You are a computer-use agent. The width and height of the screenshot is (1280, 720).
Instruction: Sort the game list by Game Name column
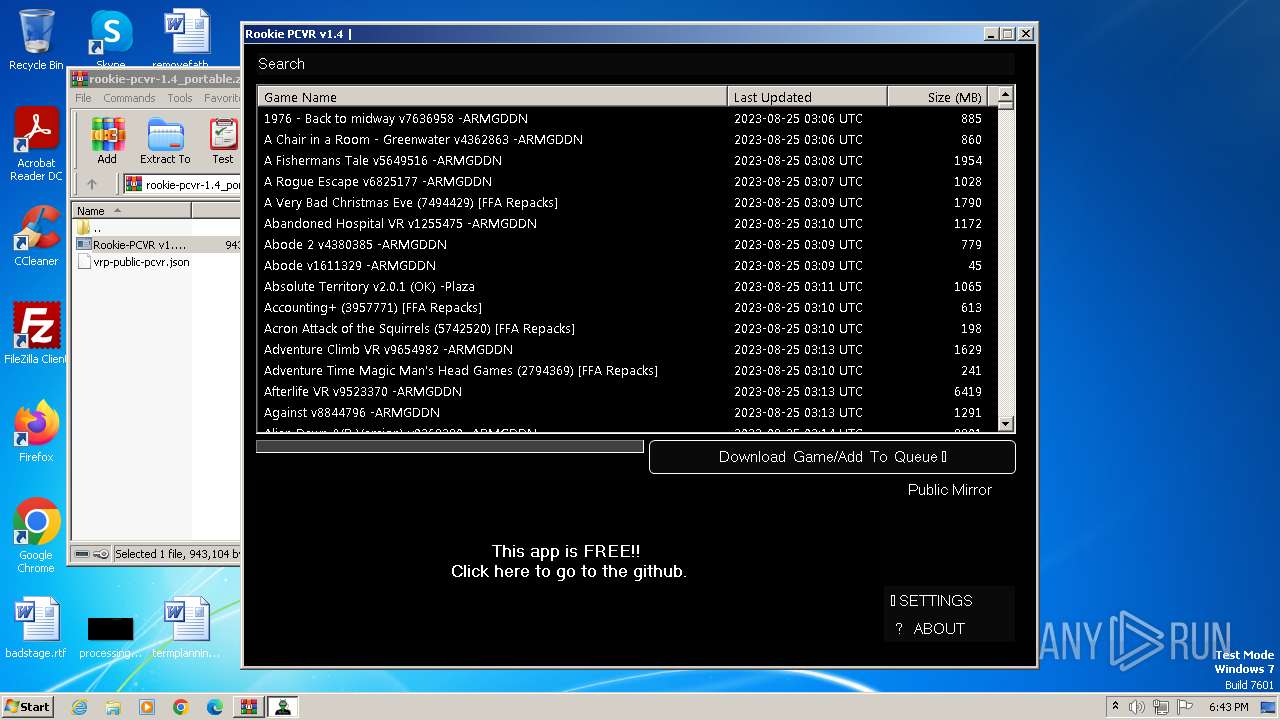click(492, 97)
